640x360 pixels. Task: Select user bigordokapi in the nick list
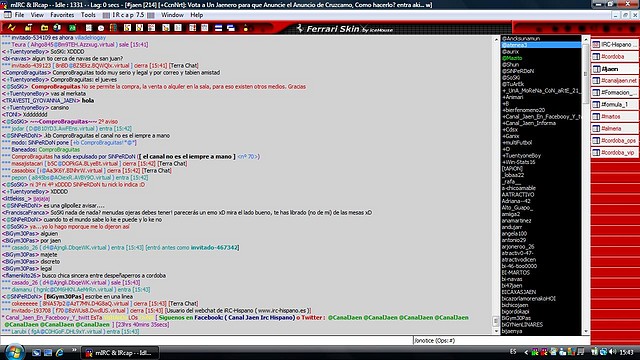pyautogui.click(x=516, y=311)
